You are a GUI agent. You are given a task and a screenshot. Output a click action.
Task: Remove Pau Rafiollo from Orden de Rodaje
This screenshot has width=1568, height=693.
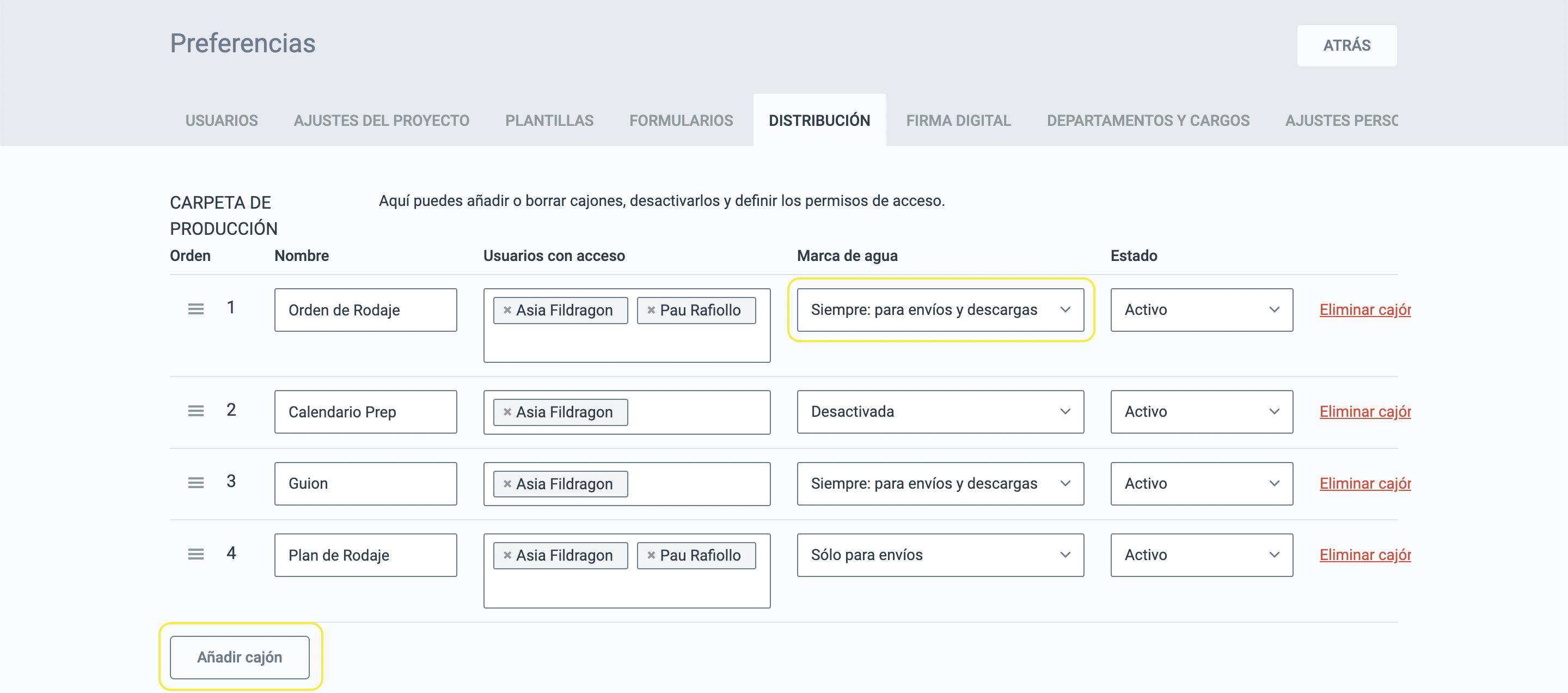point(651,310)
